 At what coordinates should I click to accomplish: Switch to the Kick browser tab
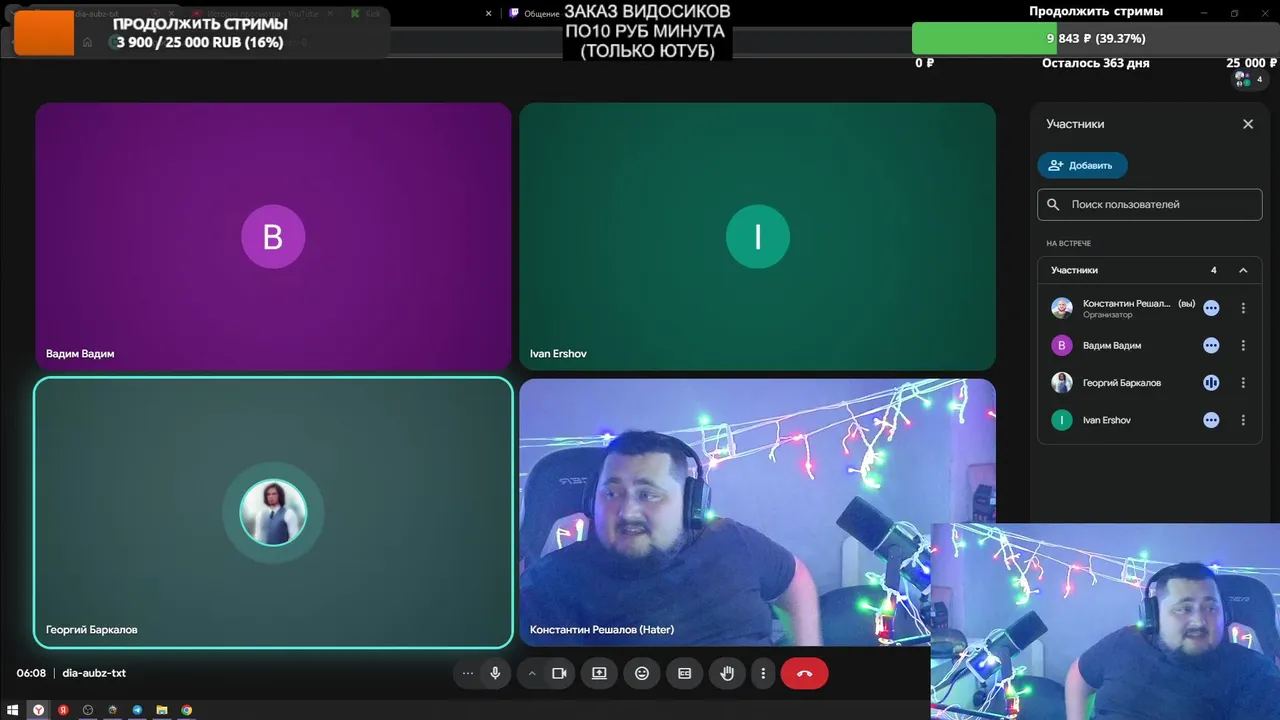click(366, 14)
